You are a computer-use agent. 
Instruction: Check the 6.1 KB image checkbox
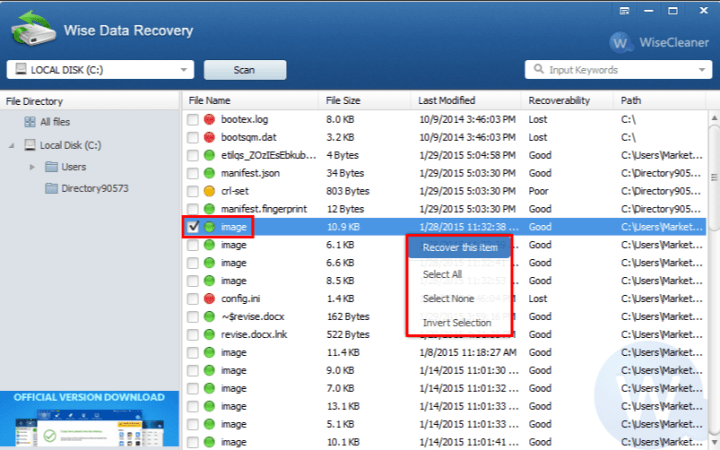[x=193, y=245]
